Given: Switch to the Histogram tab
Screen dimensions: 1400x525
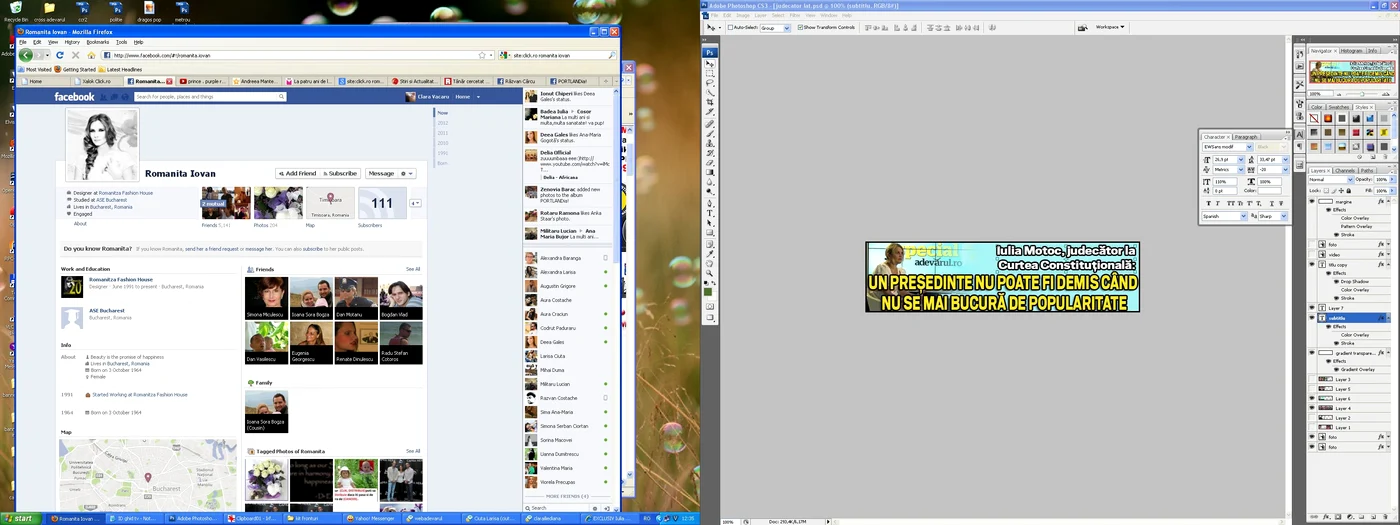Looking at the screenshot, I should 1352,51.
